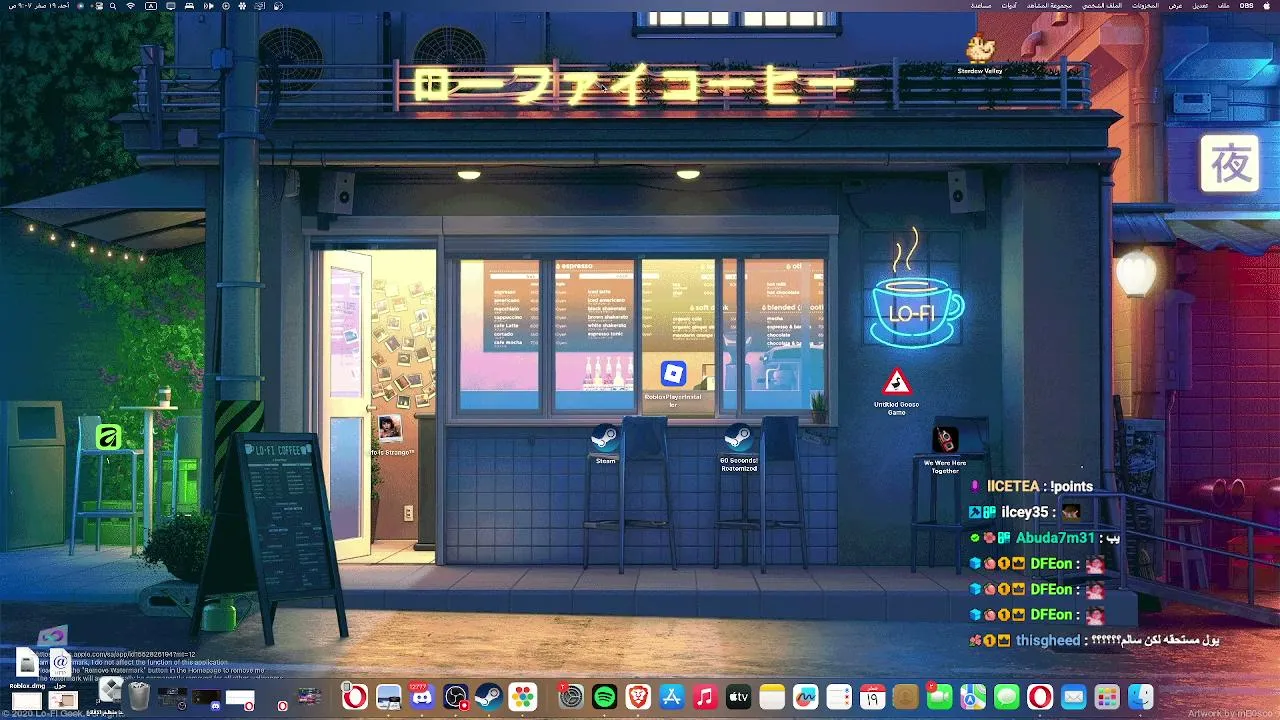Open Brave browser in the dock
Screen dimensions: 1280x720
point(638,697)
